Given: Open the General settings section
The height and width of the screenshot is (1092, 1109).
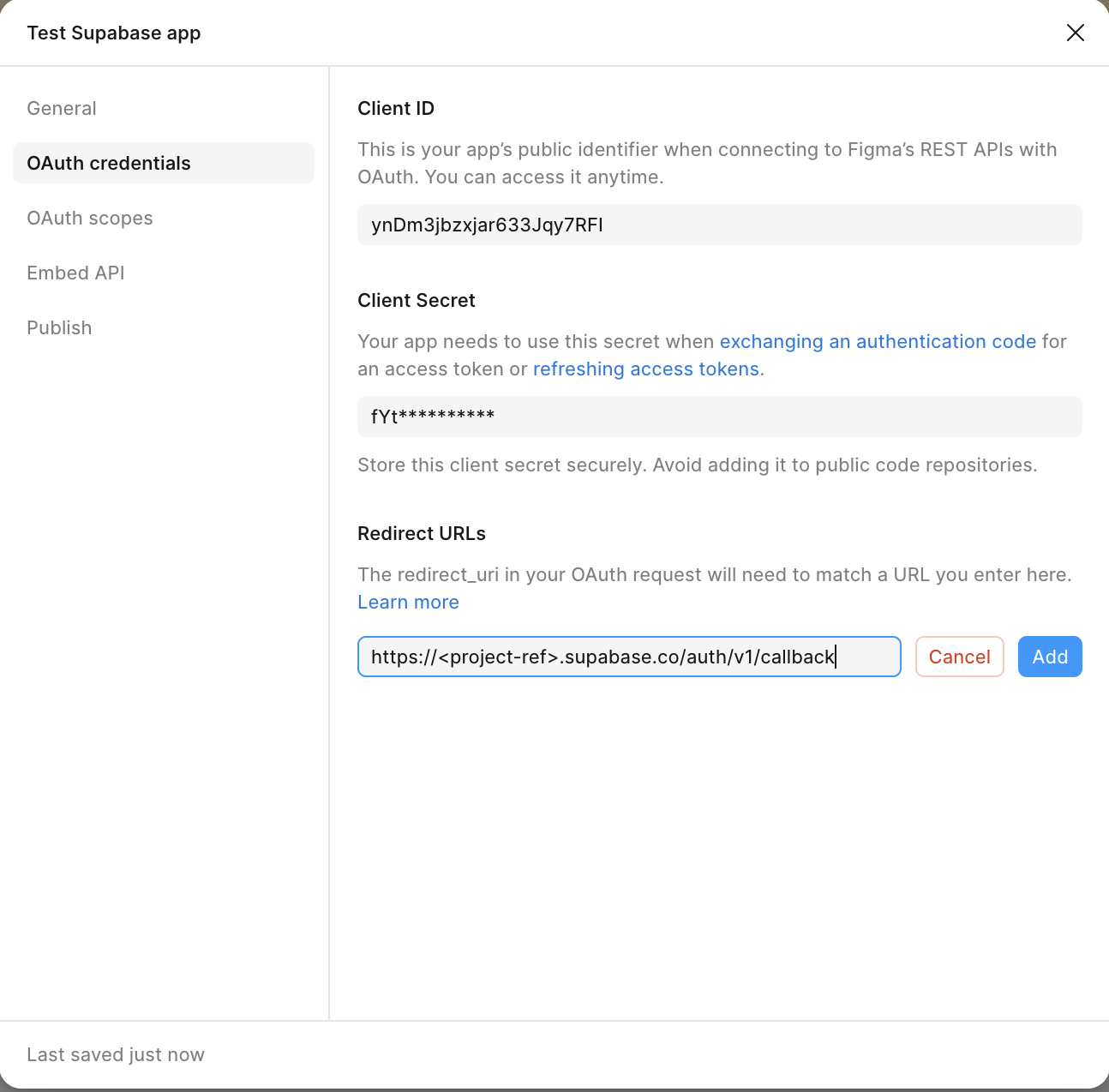Looking at the screenshot, I should pos(61,108).
